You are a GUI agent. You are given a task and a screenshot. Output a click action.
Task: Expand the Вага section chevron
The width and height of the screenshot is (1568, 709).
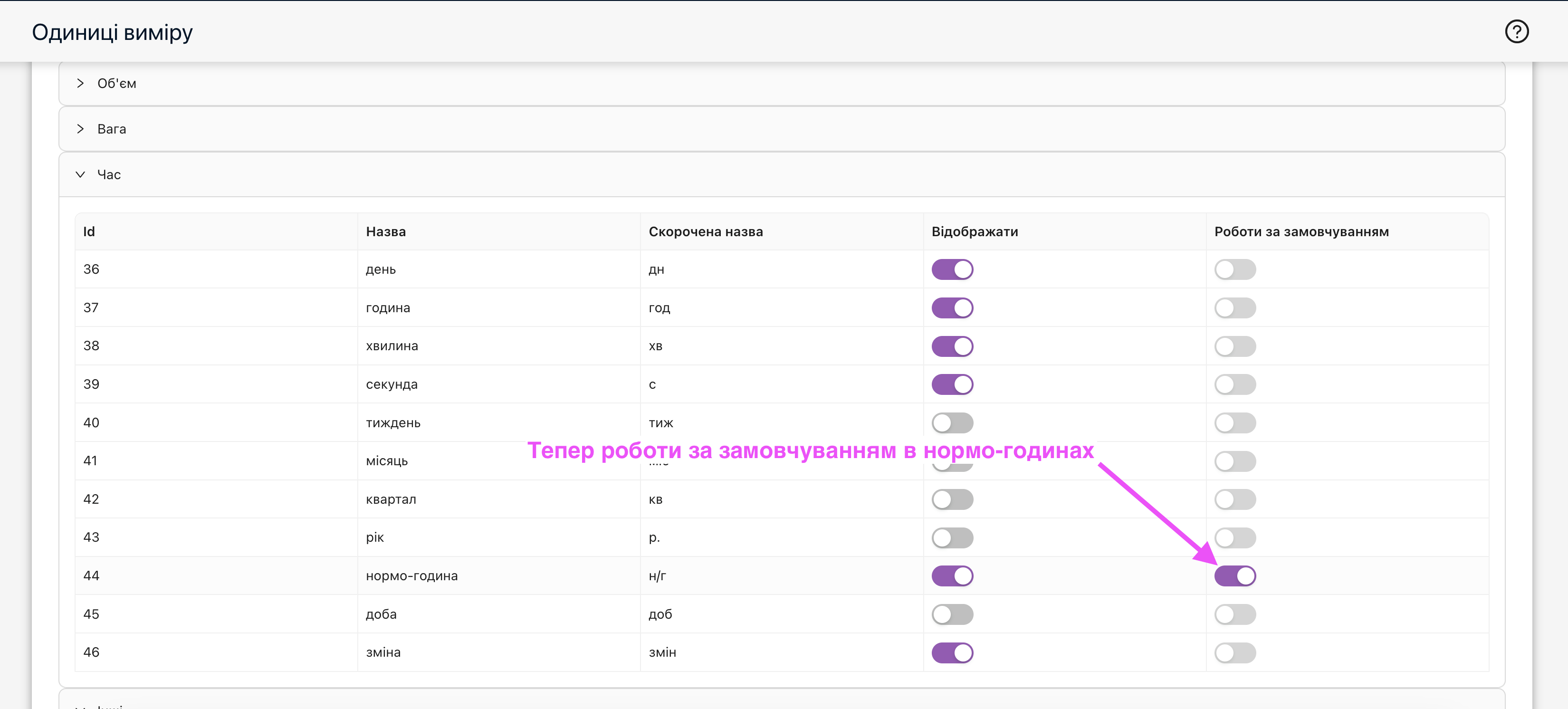(80, 129)
